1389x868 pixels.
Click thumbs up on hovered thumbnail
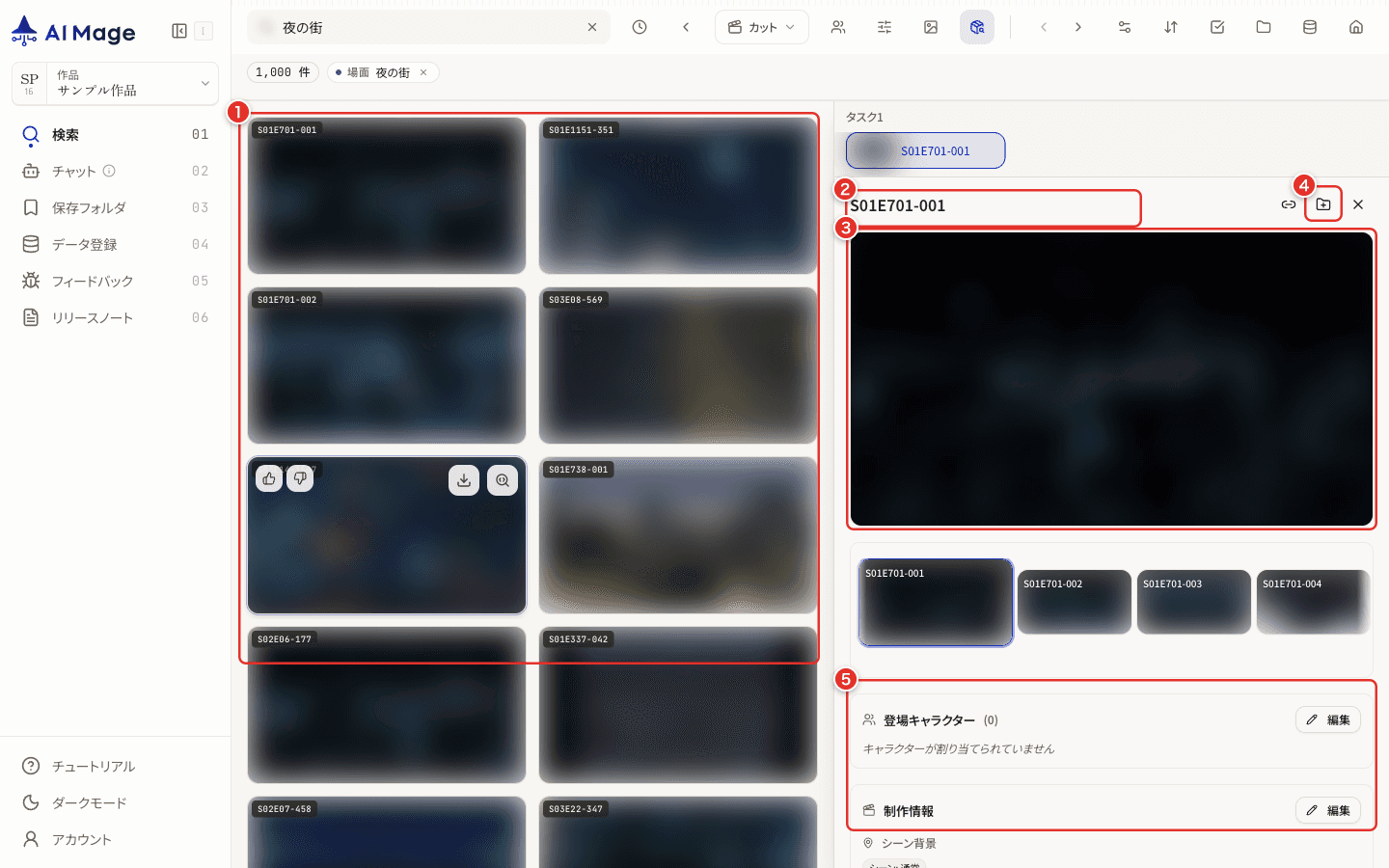pos(269,478)
